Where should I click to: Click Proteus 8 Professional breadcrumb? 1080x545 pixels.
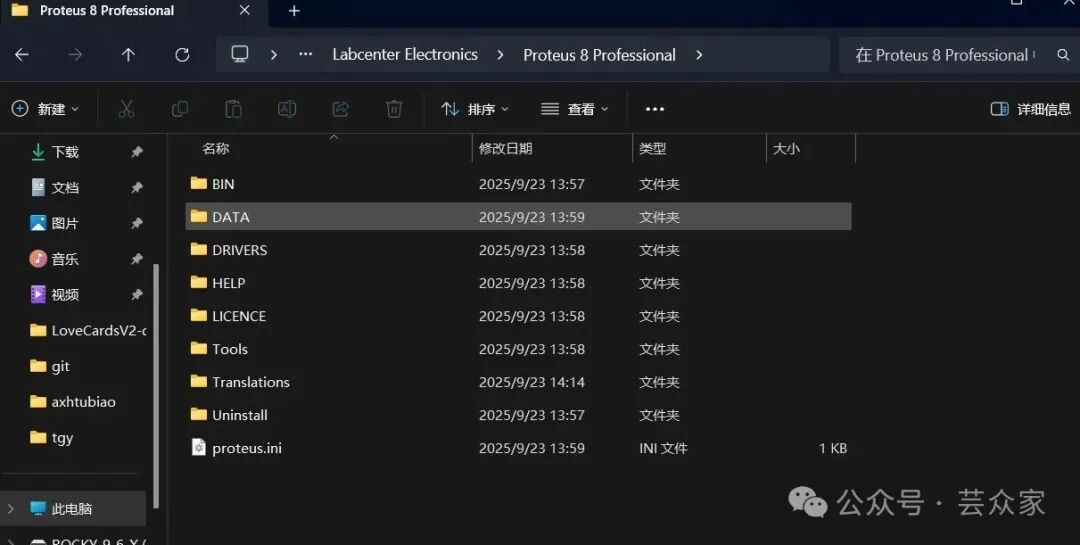point(599,54)
